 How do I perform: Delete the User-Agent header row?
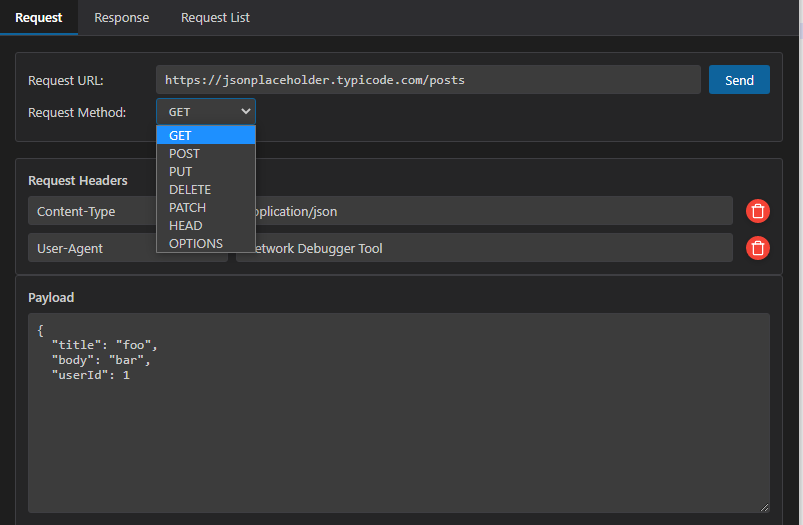[x=758, y=248]
